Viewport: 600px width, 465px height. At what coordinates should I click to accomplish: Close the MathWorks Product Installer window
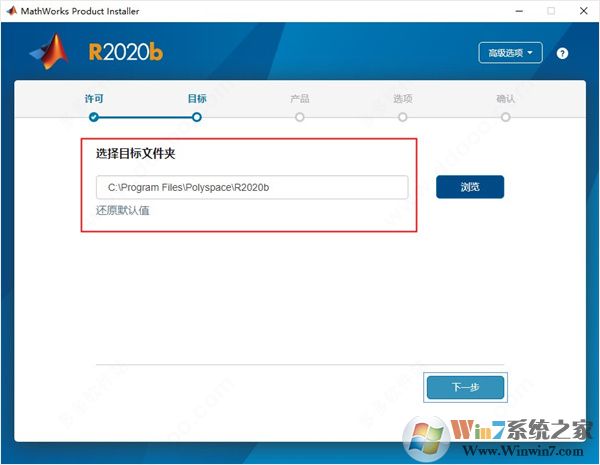(x=584, y=11)
